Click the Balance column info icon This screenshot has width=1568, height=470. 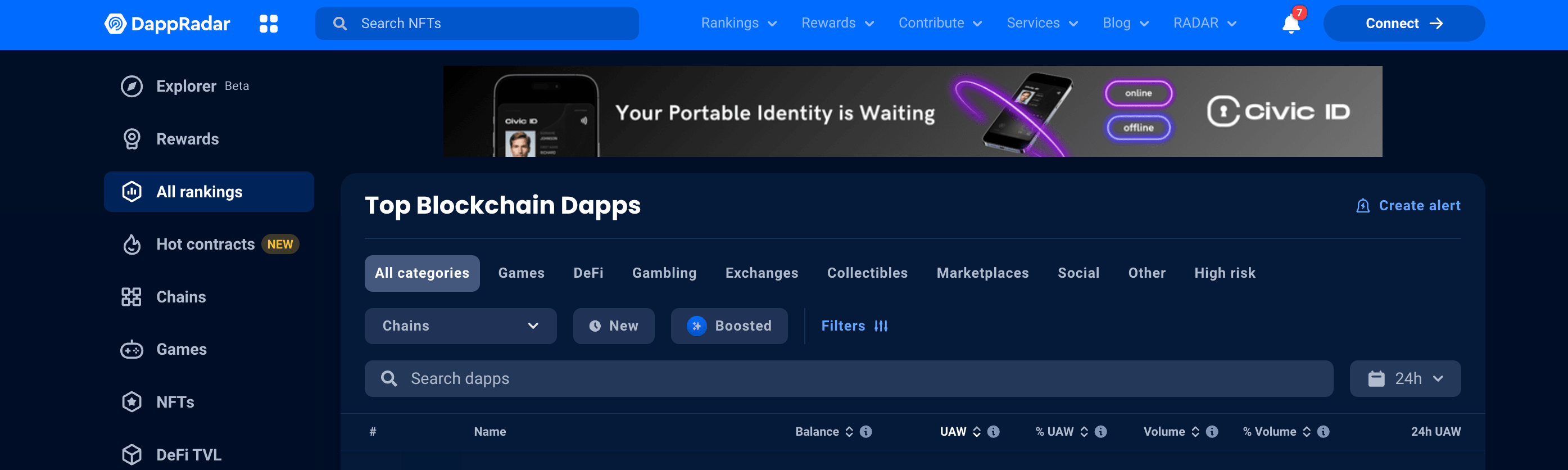click(x=865, y=432)
